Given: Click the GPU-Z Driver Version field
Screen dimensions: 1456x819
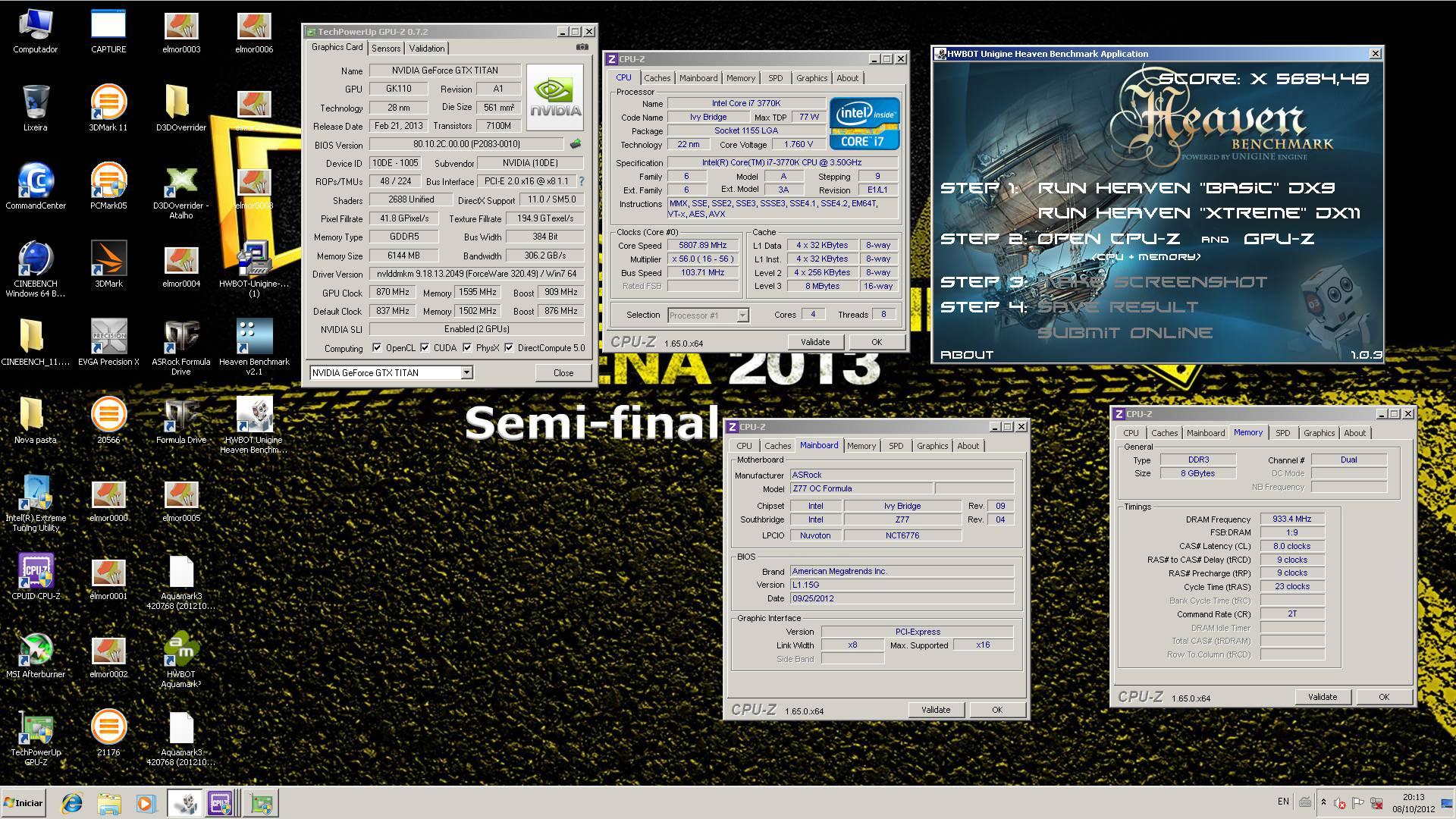Looking at the screenshot, I should (x=476, y=274).
